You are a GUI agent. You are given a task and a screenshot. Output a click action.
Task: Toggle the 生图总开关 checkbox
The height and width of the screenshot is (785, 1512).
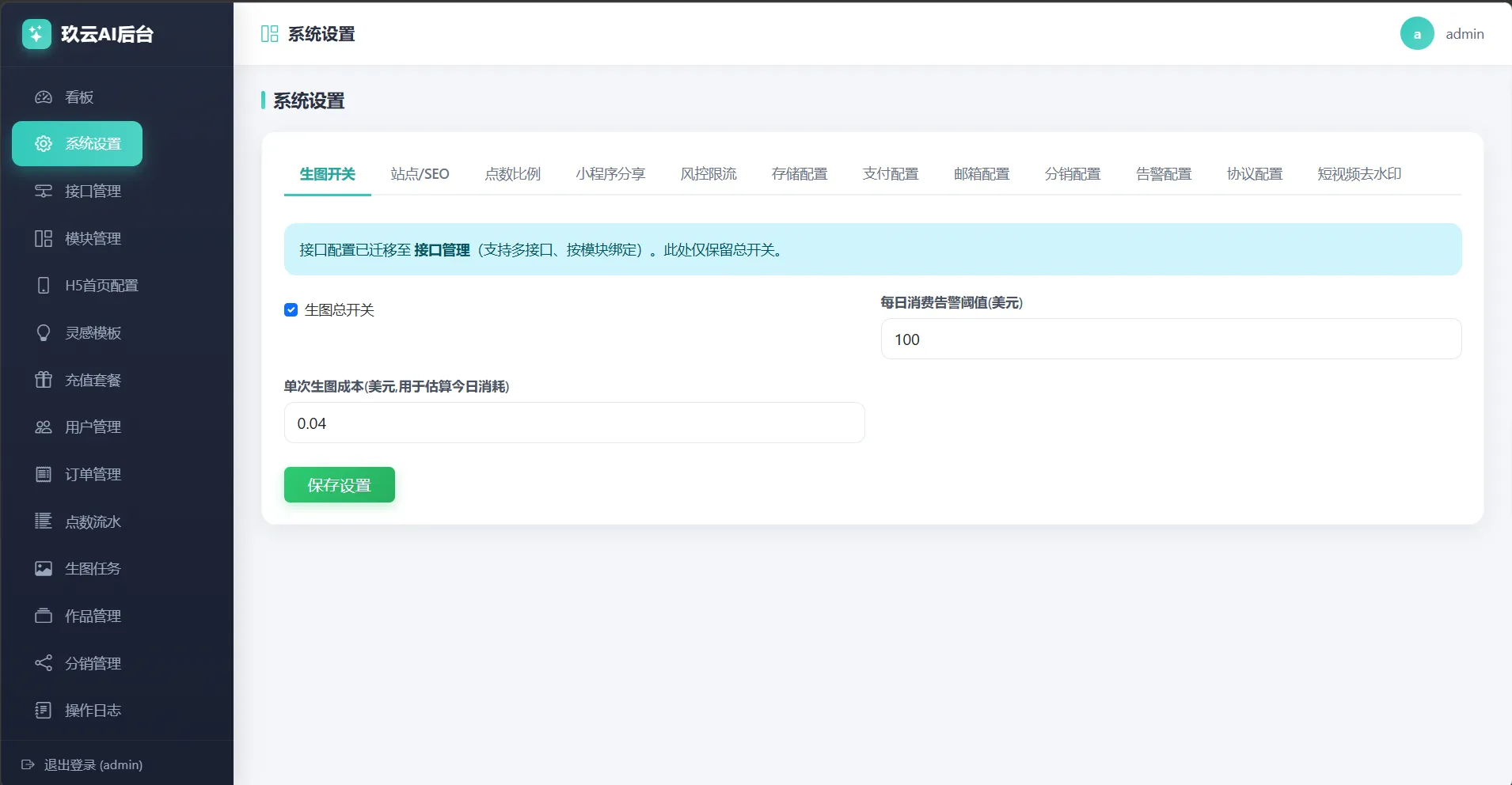click(x=291, y=309)
